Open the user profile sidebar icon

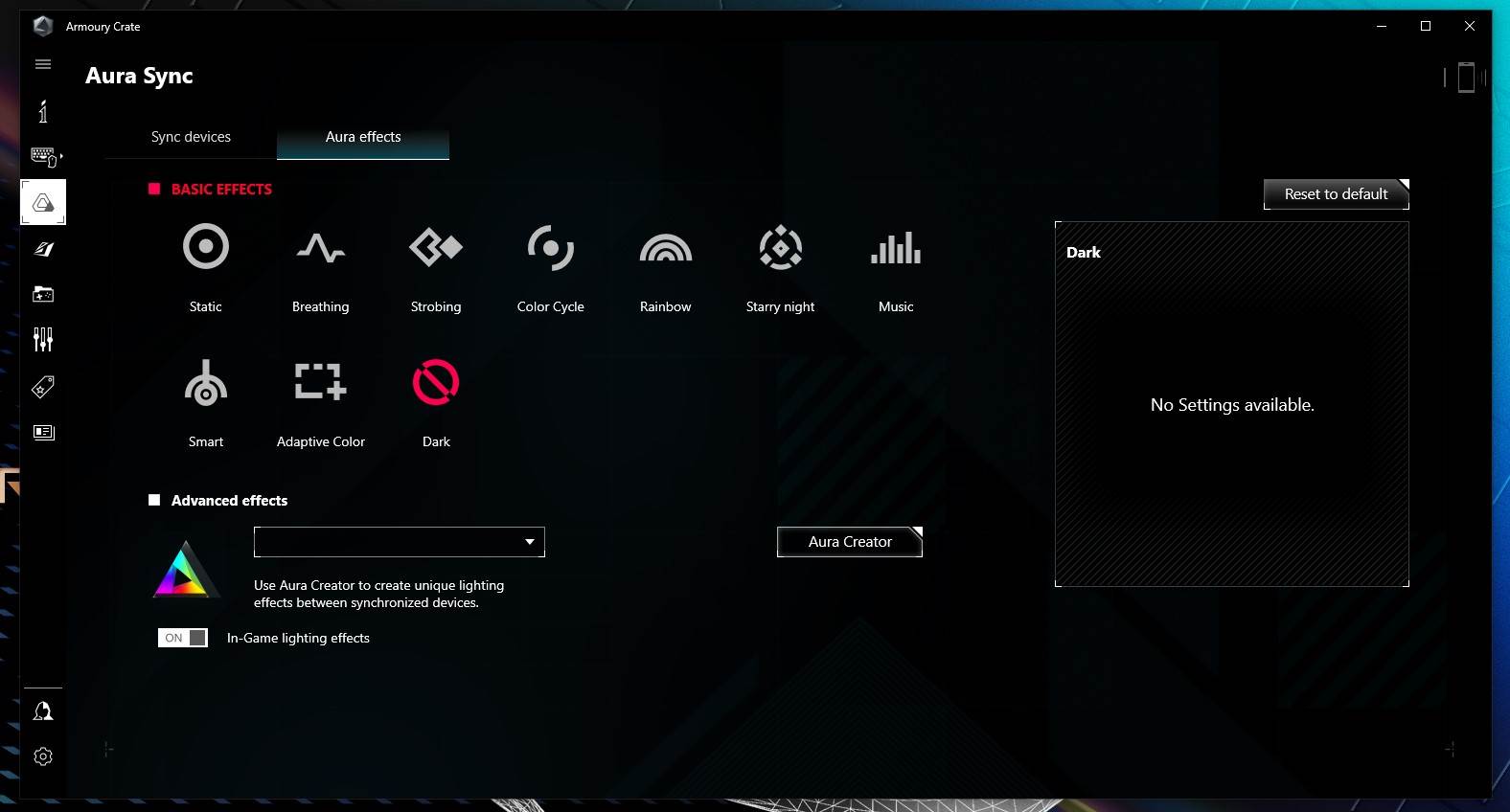point(43,711)
